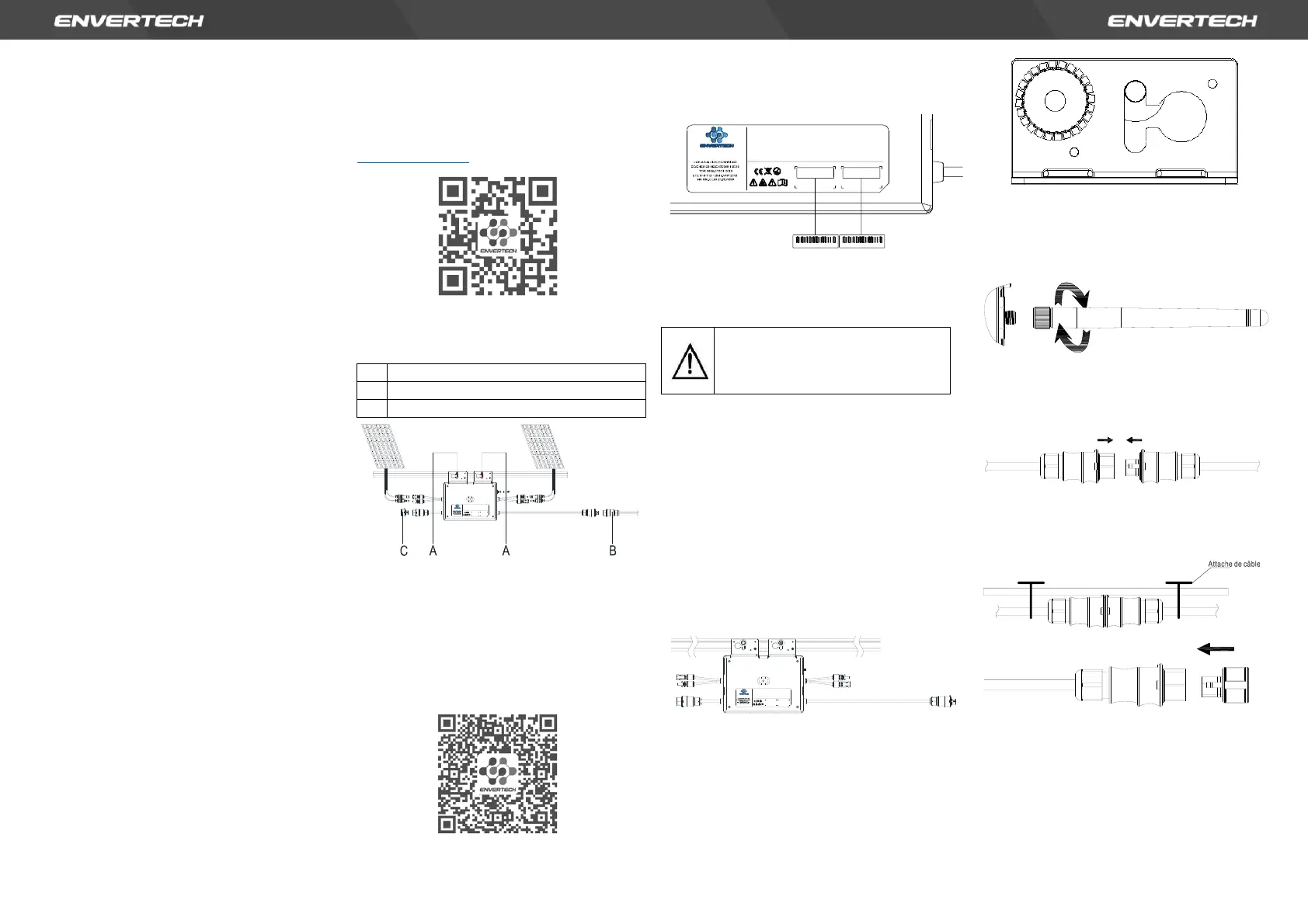The image size is (1308, 924).
Task: Click the left cable tie on the joined connectors
Action: (1030, 599)
